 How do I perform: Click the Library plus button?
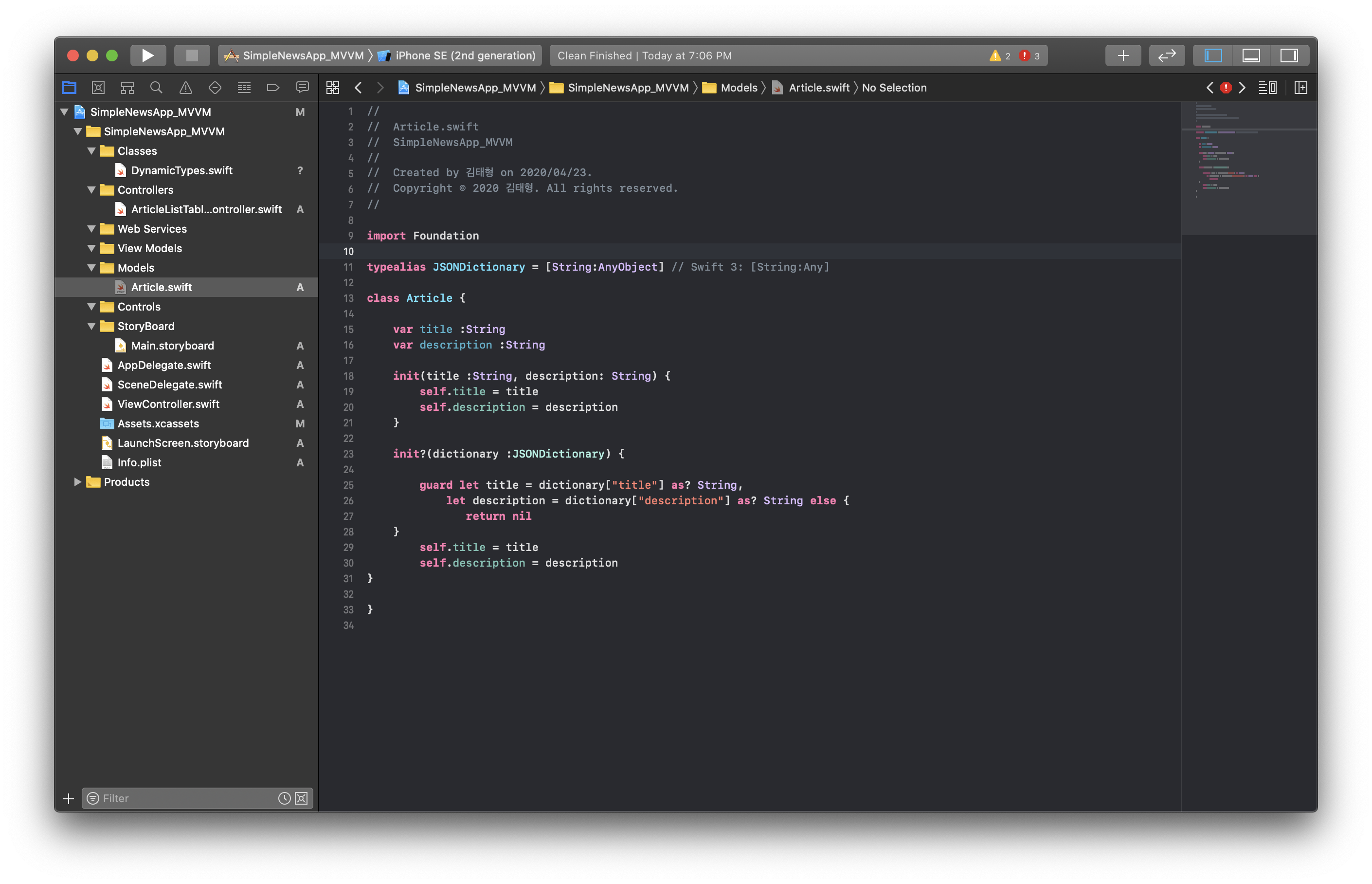(1122, 55)
